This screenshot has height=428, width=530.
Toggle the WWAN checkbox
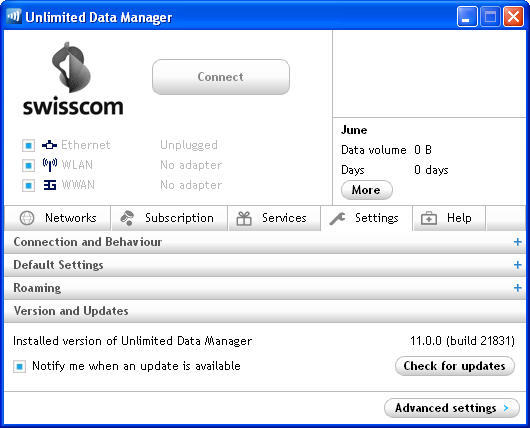pos(28,186)
